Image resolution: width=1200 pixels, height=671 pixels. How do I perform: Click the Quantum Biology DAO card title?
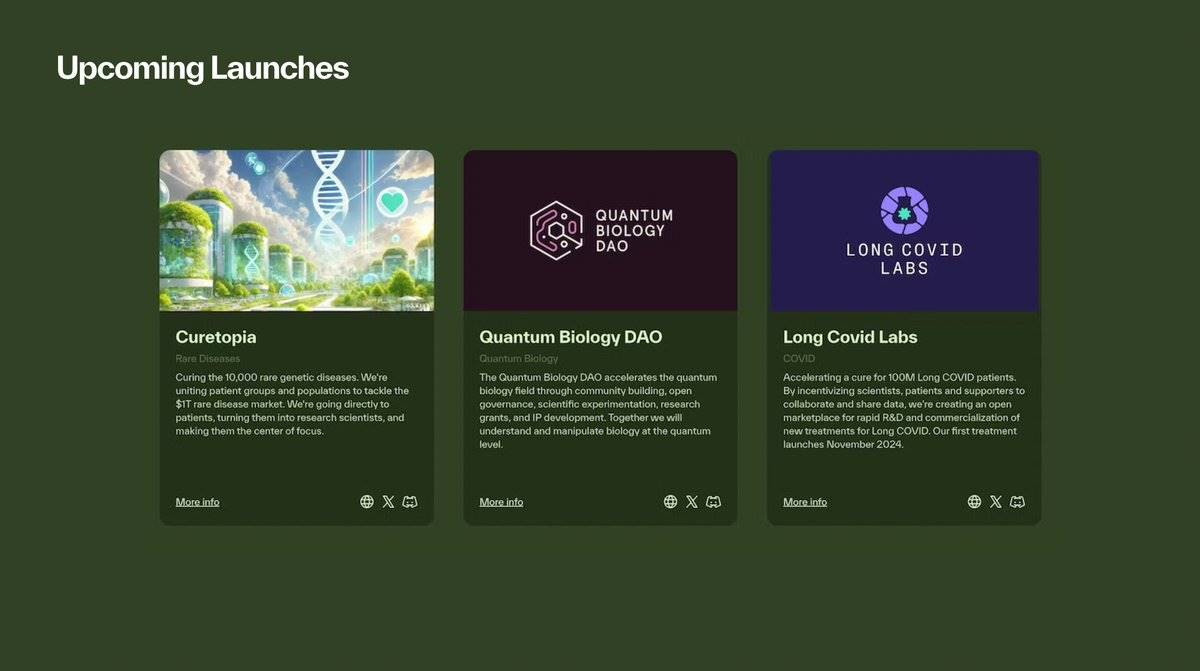tap(571, 337)
